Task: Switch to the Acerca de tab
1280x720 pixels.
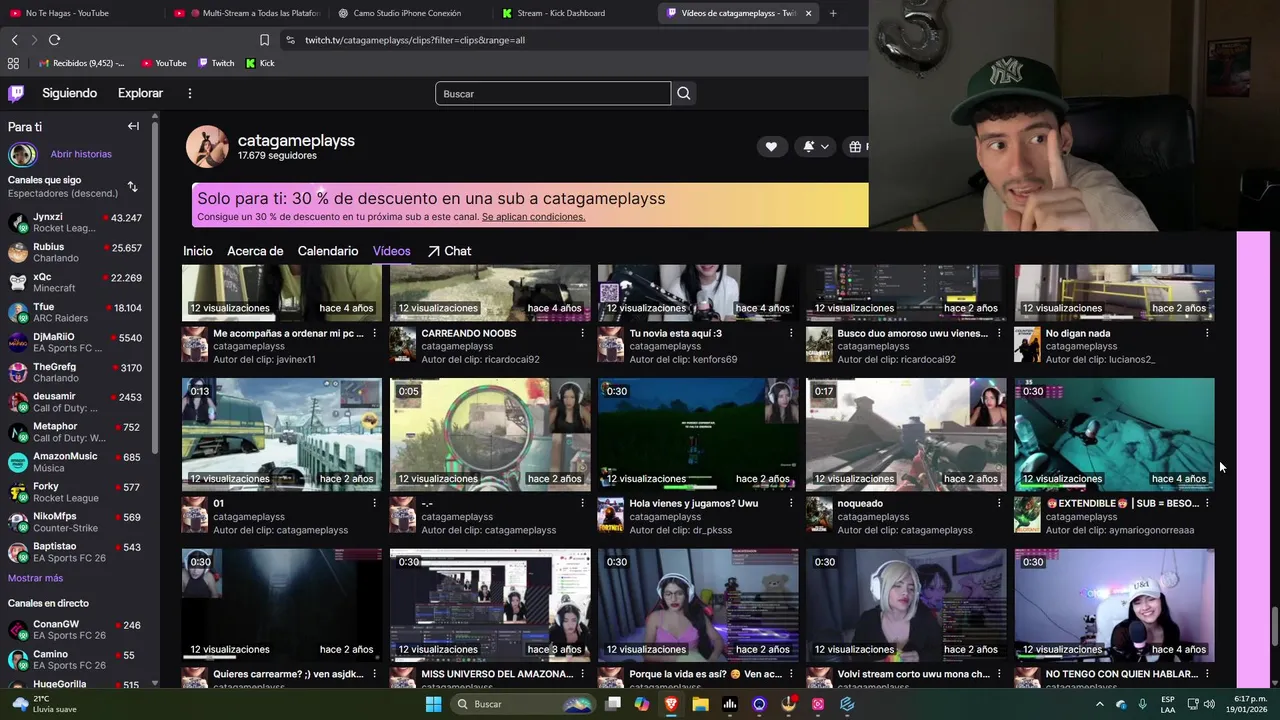Action: [x=255, y=251]
